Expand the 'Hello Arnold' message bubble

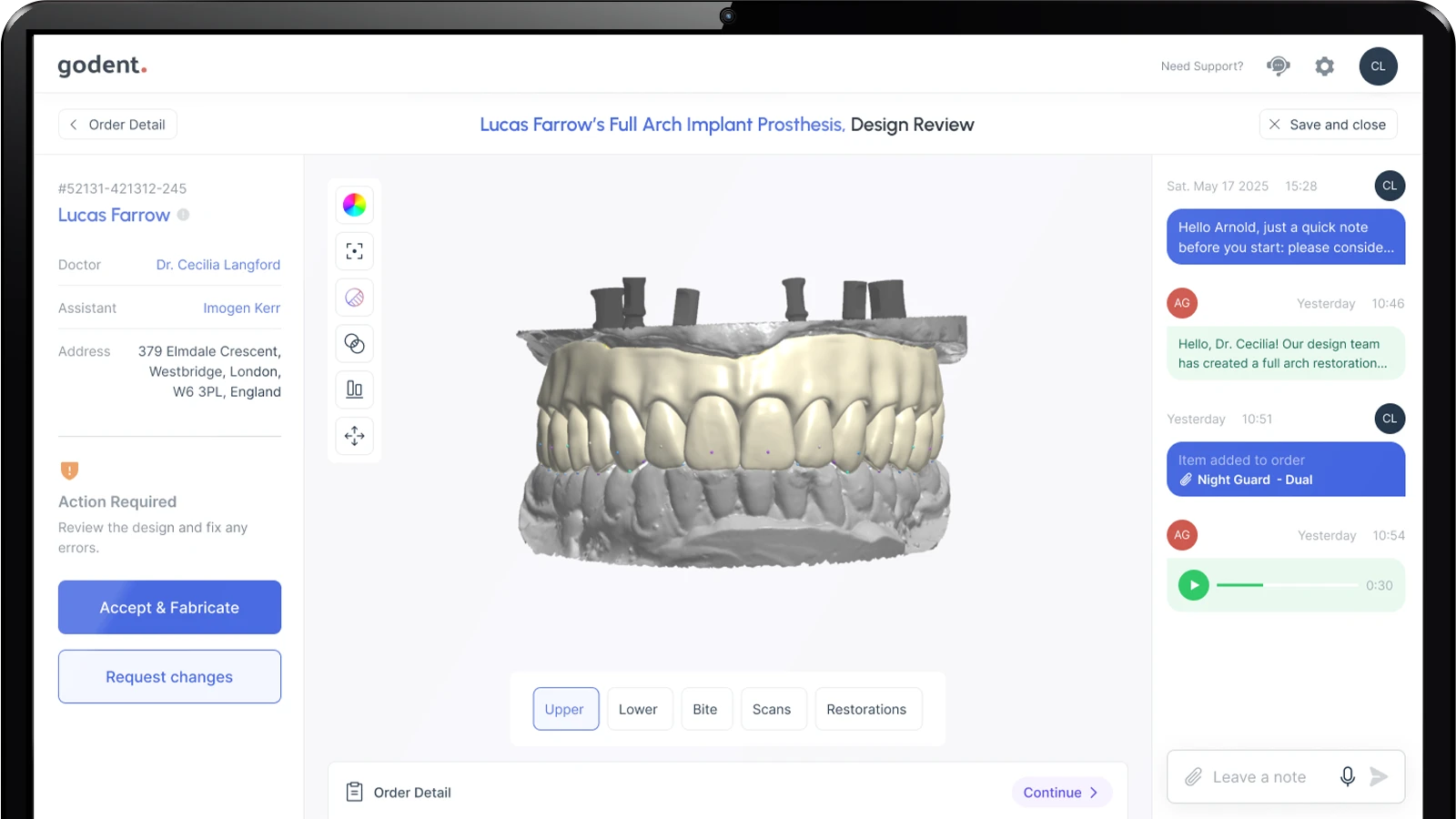coord(1286,238)
